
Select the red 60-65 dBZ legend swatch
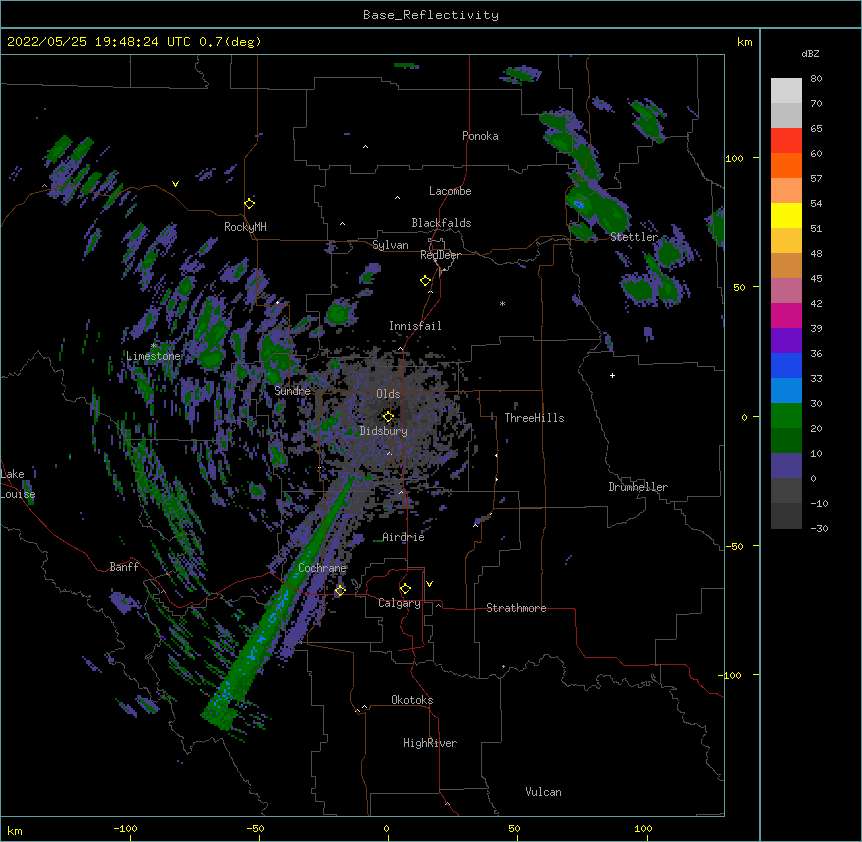coord(786,141)
